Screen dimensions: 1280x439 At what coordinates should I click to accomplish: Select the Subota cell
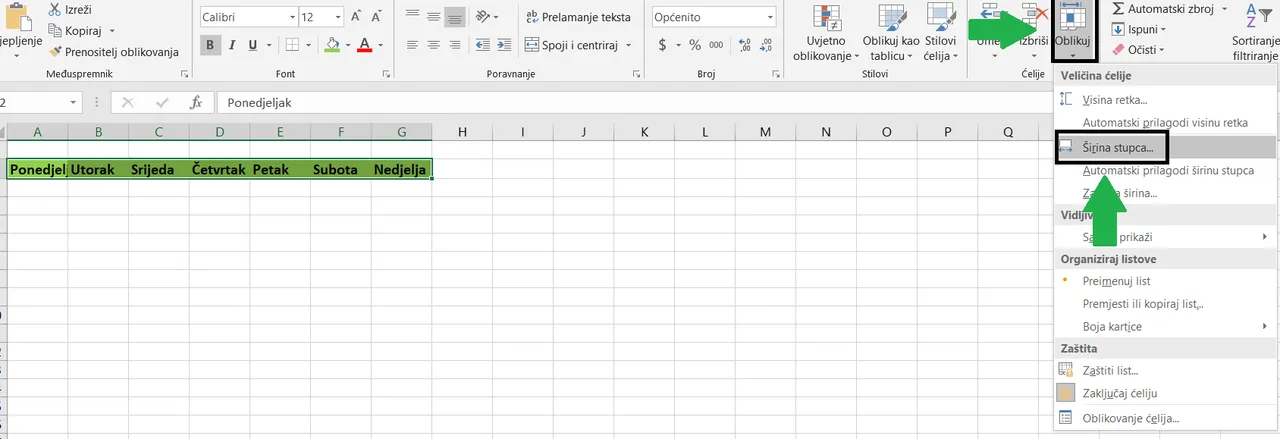click(340, 170)
